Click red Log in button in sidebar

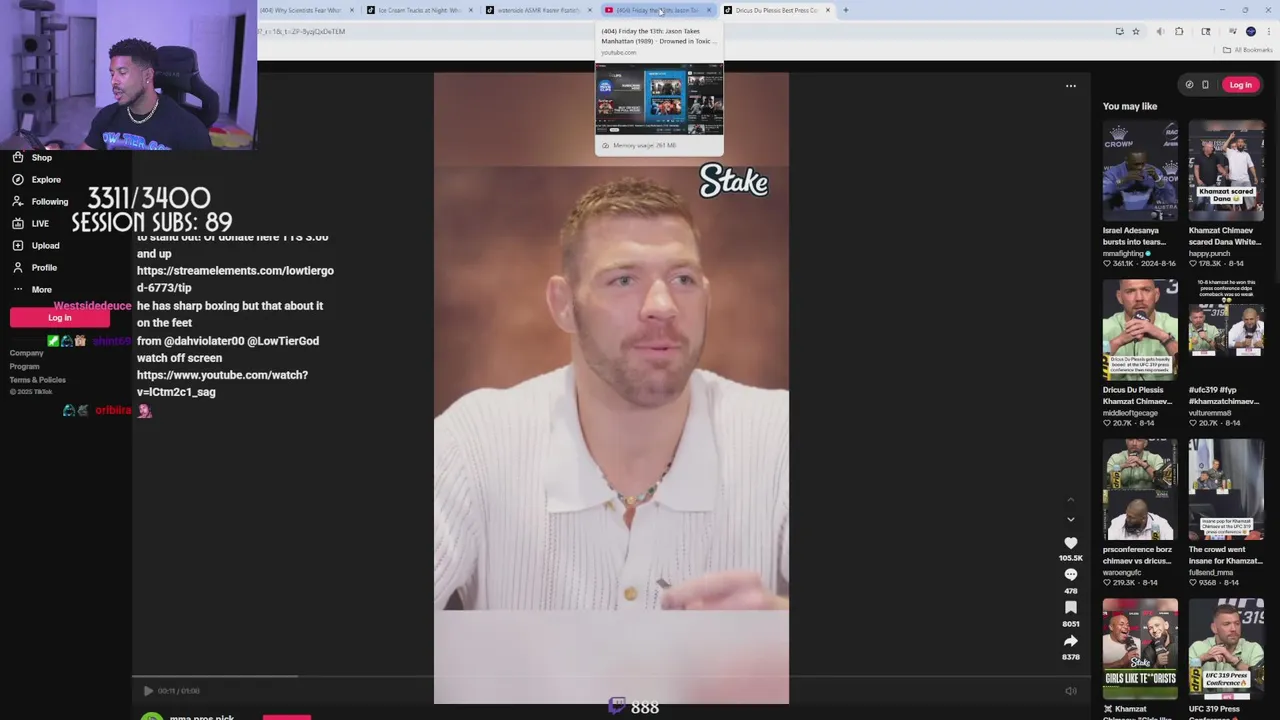(60, 318)
